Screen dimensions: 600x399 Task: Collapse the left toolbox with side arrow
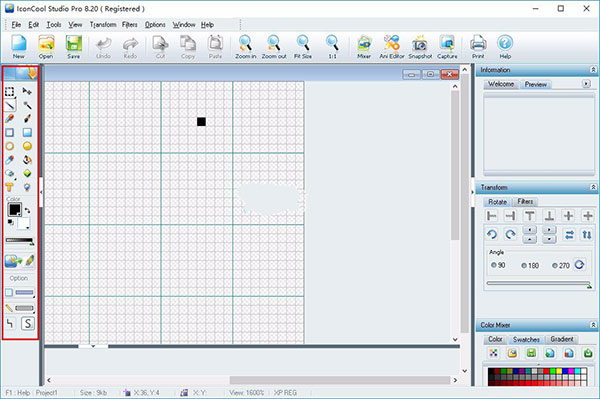point(41,192)
